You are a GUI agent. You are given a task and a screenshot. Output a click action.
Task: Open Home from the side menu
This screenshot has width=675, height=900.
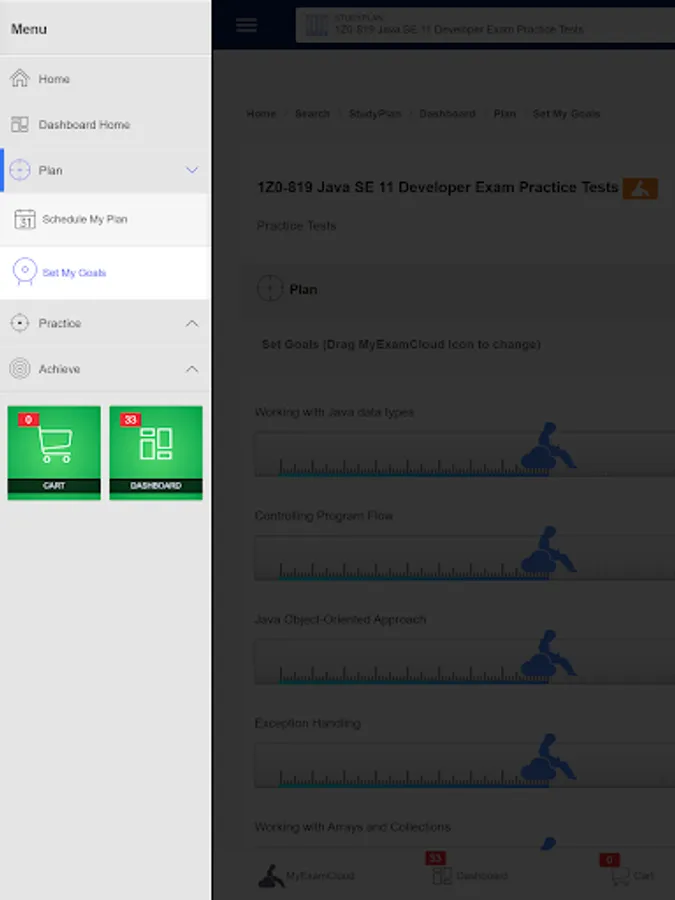[x=105, y=79]
